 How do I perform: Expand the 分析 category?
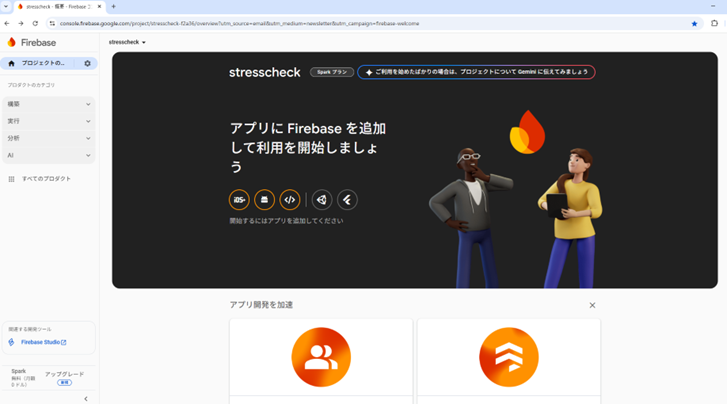[x=49, y=138]
